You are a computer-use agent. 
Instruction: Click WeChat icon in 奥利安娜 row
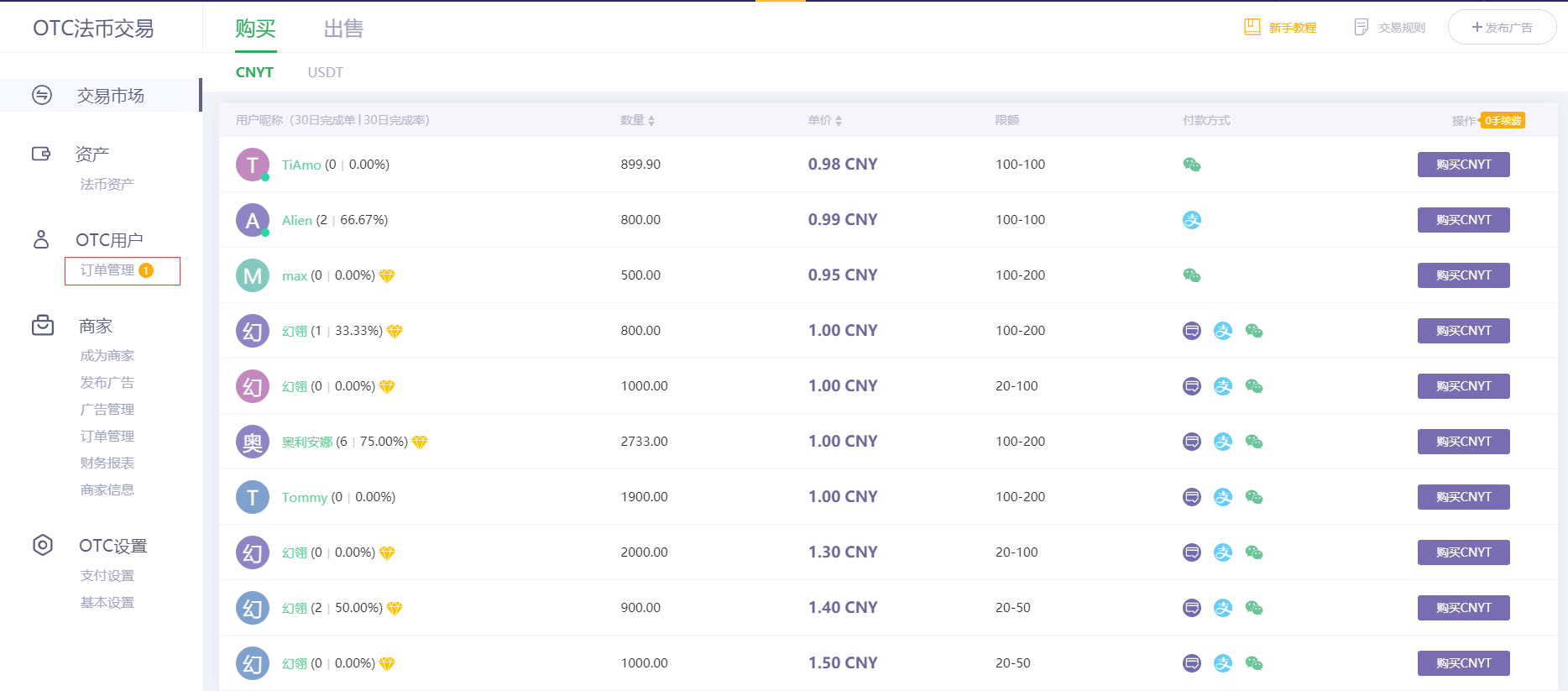tap(1254, 442)
